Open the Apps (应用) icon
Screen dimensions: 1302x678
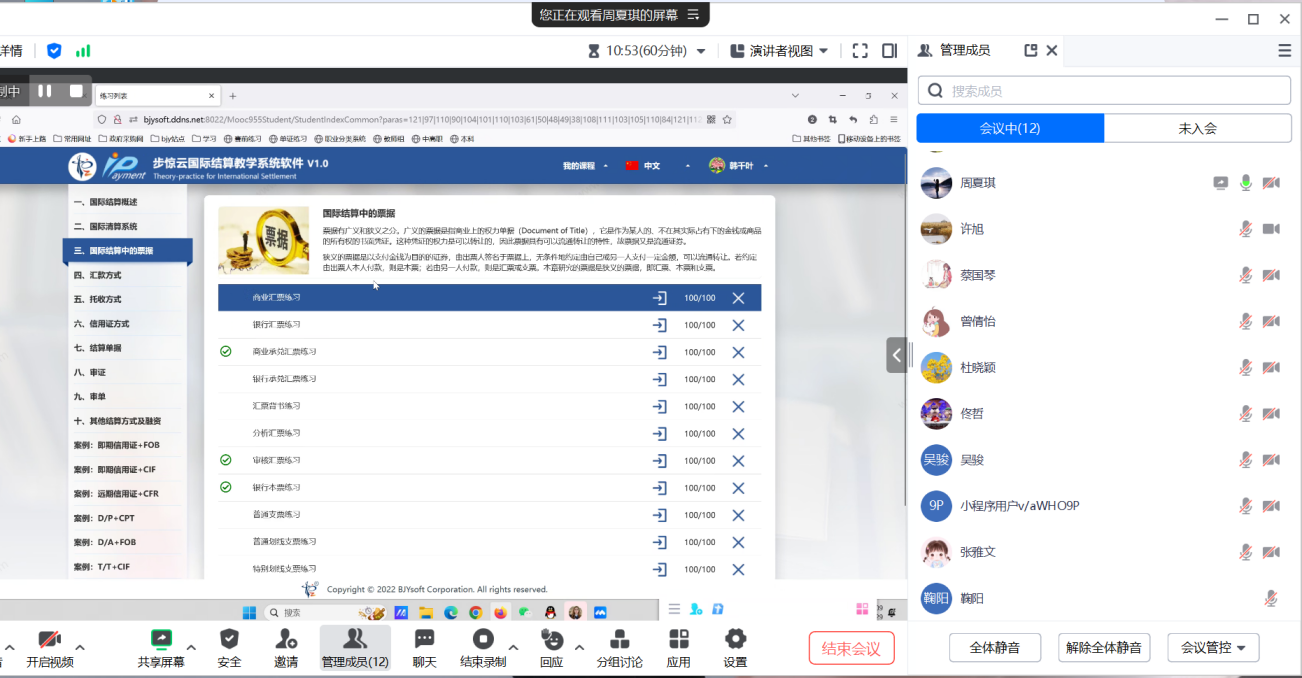point(679,640)
